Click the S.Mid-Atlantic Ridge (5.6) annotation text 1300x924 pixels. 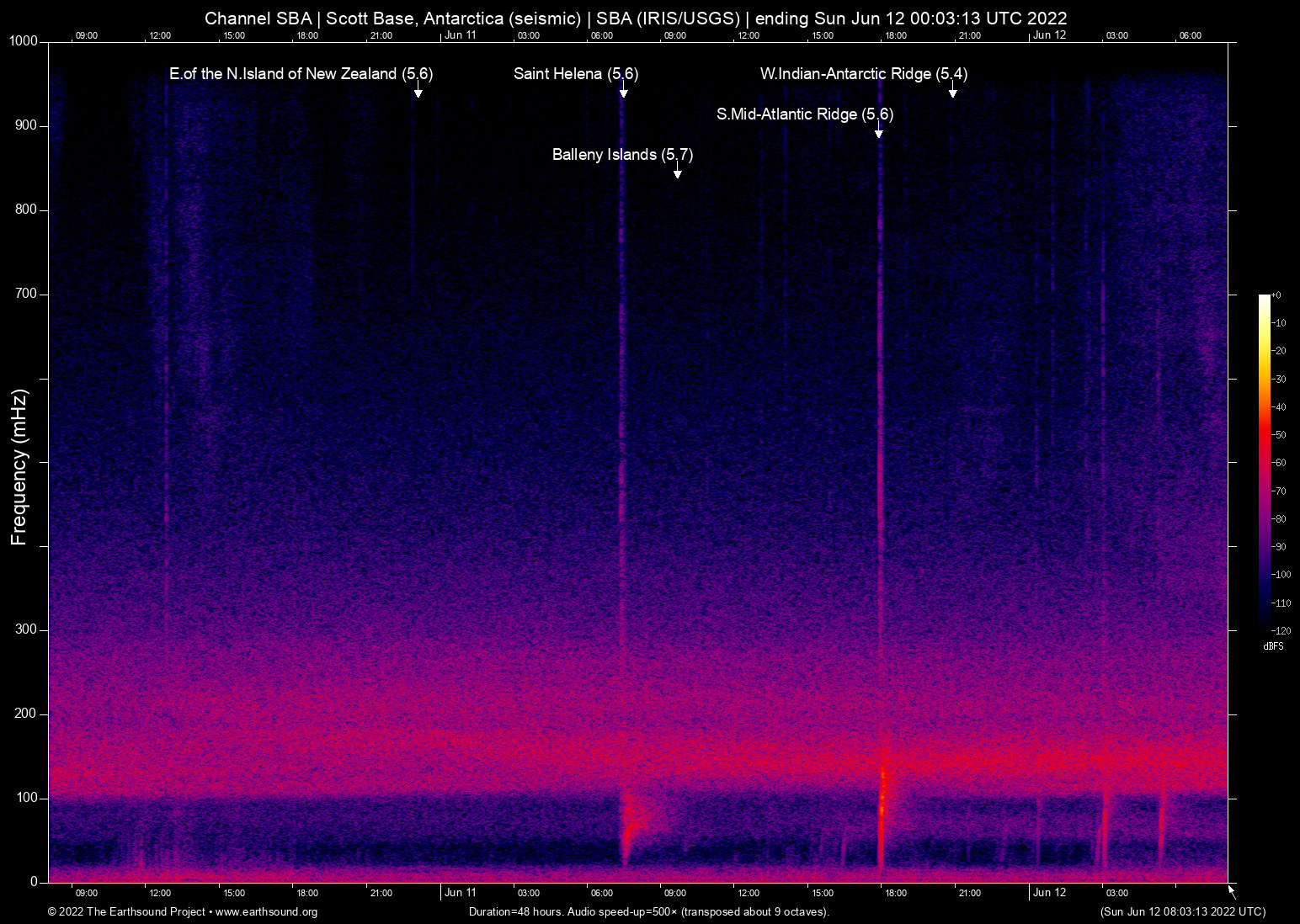click(804, 114)
